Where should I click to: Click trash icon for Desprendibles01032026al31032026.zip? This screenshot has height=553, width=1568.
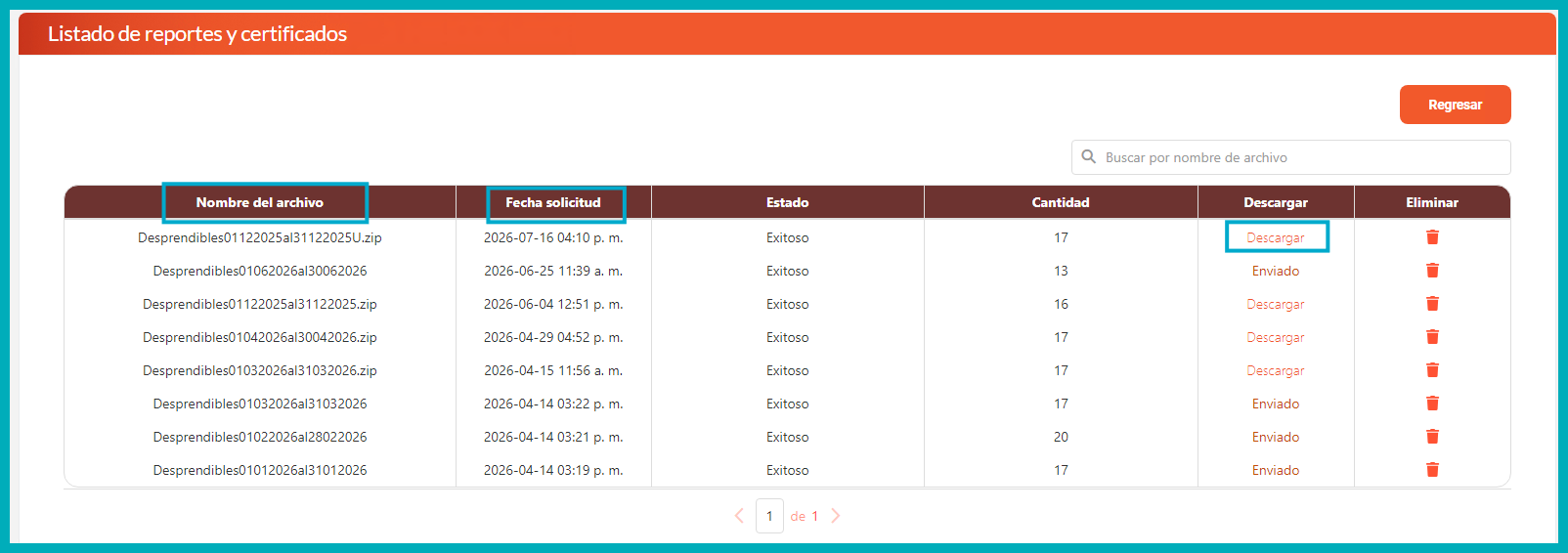pos(1432,370)
